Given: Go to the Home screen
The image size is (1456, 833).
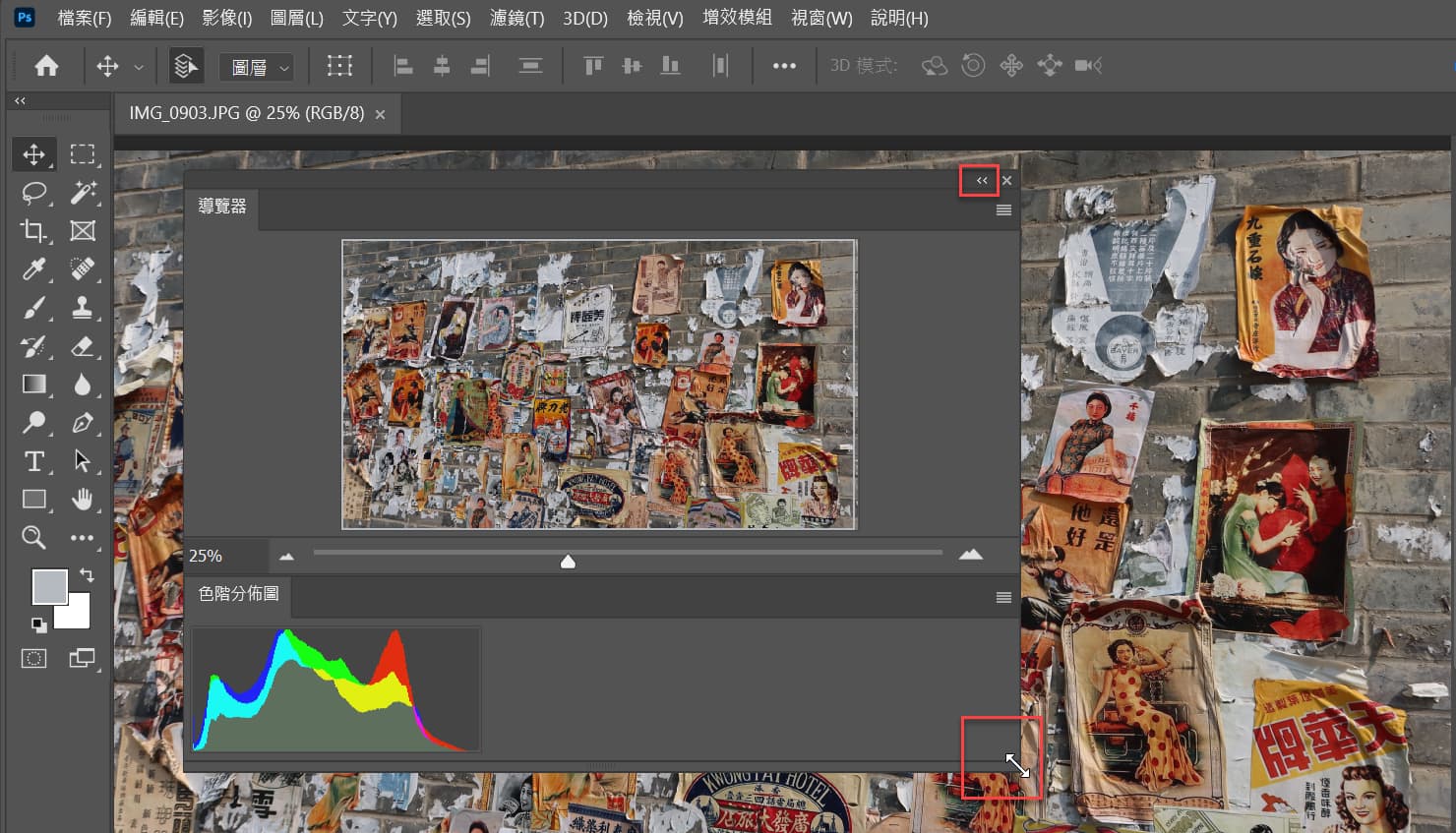Looking at the screenshot, I should (x=46, y=66).
